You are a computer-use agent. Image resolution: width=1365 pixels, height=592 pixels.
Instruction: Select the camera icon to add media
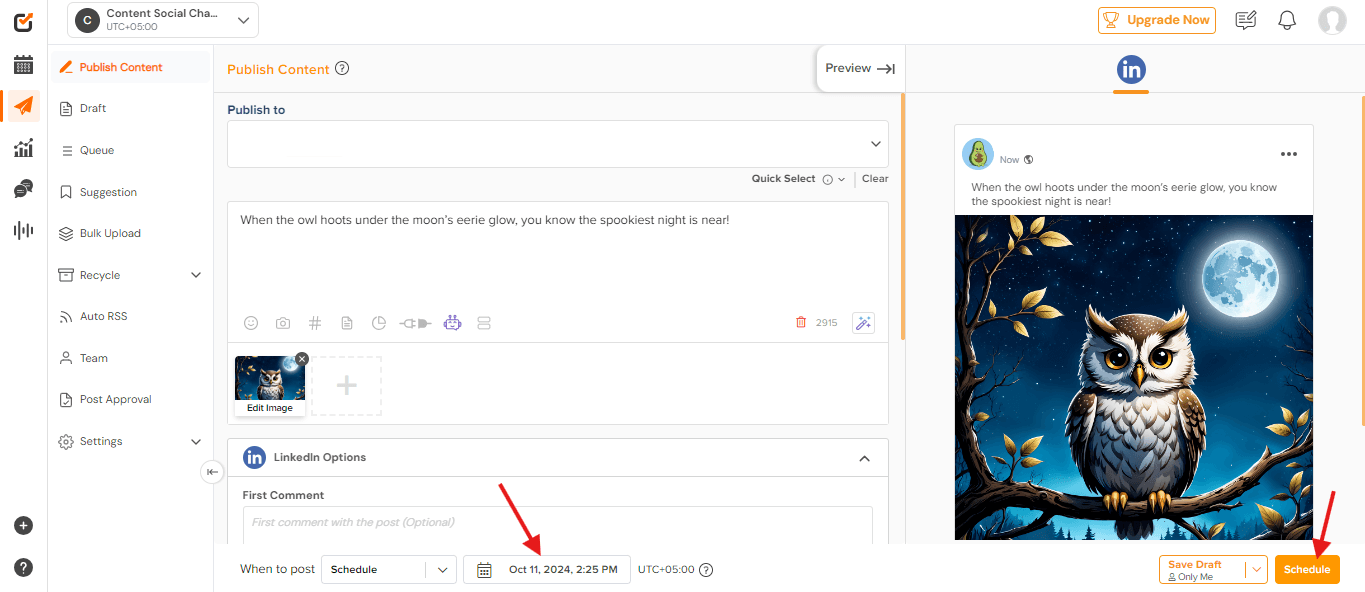pyautogui.click(x=283, y=322)
